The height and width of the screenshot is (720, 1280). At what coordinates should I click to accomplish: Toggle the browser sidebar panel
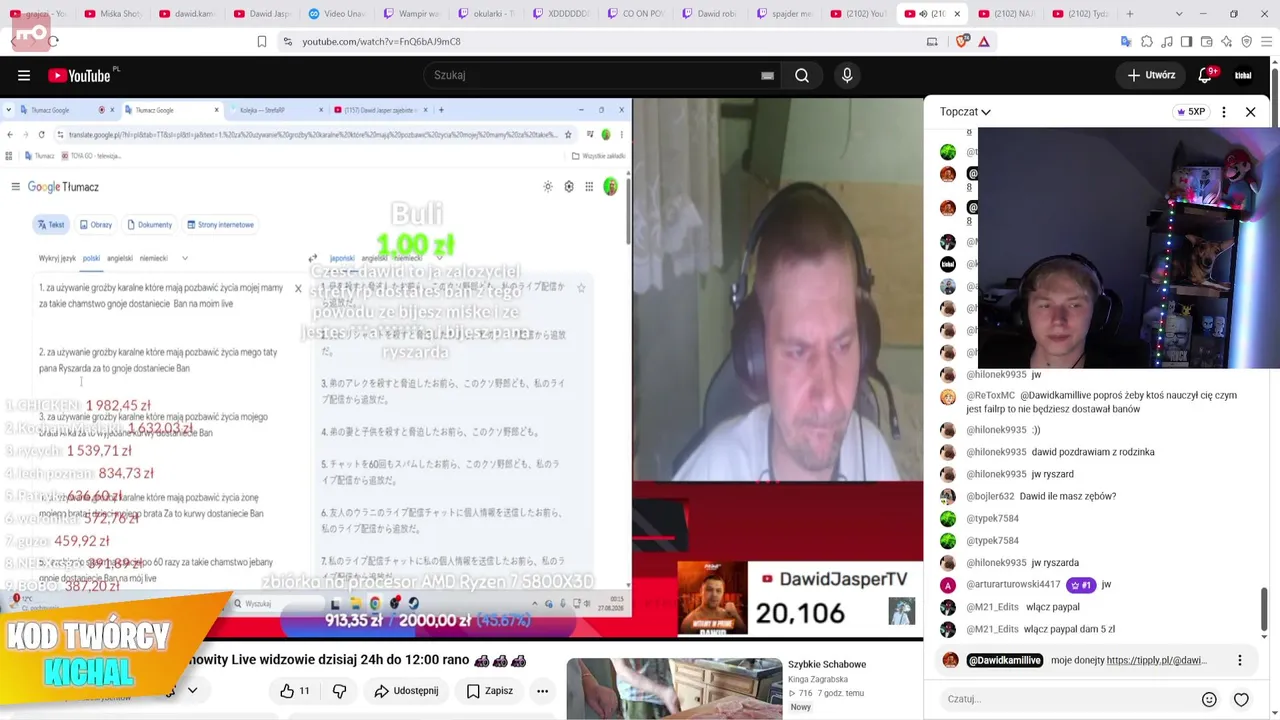1186,41
